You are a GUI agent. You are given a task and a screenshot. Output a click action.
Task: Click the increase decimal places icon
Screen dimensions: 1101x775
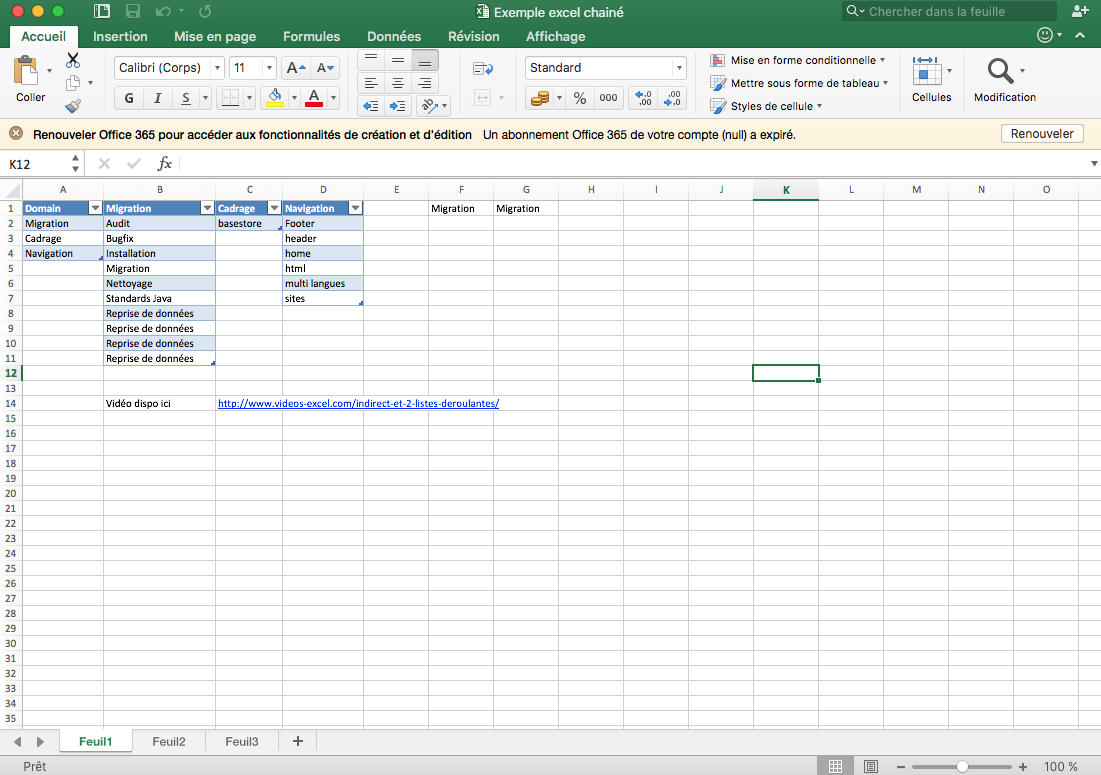pyautogui.click(x=643, y=98)
